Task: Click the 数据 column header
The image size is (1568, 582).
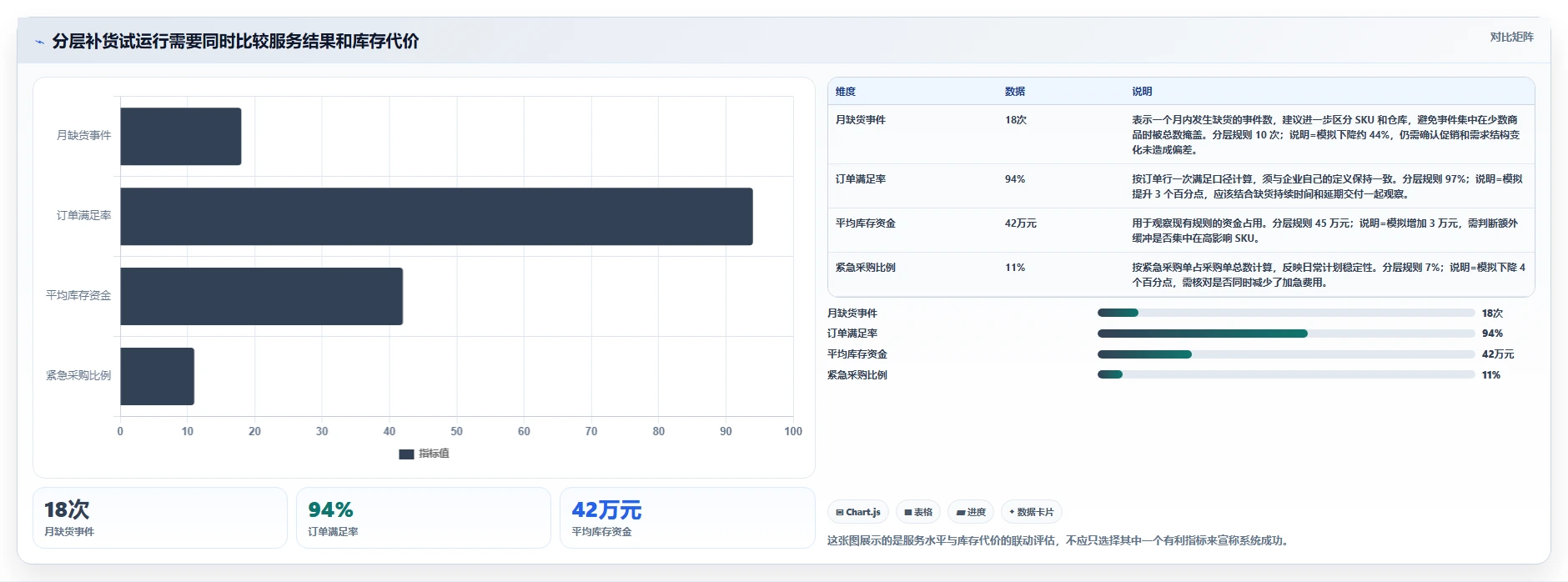Action: tap(1015, 92)
